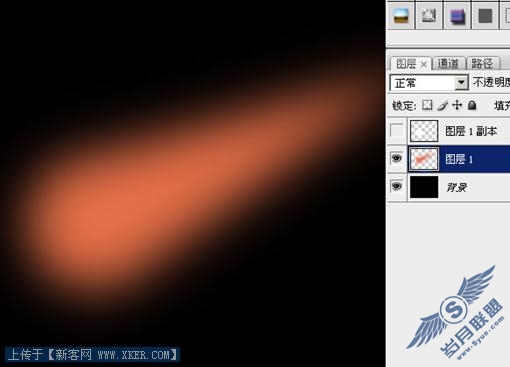Choose the purple gradient square style
The width and height of the screenshot is (510, 367).
click(x=457, y=15)
